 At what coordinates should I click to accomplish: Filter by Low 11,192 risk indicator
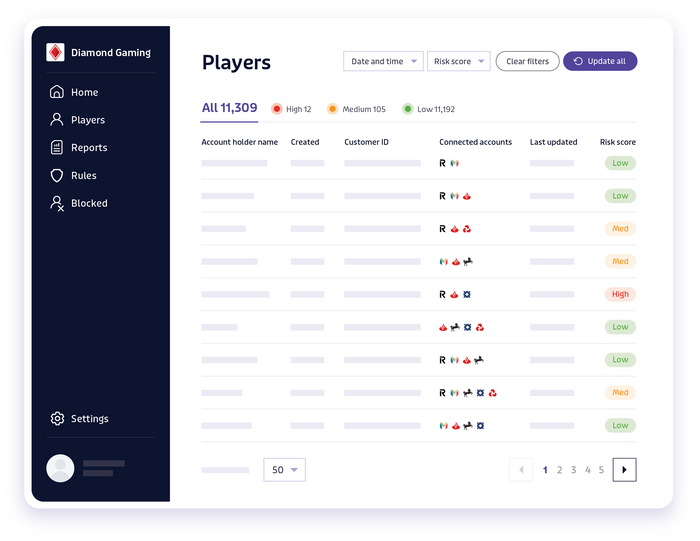pyautogui.click(x=428, y=109)
